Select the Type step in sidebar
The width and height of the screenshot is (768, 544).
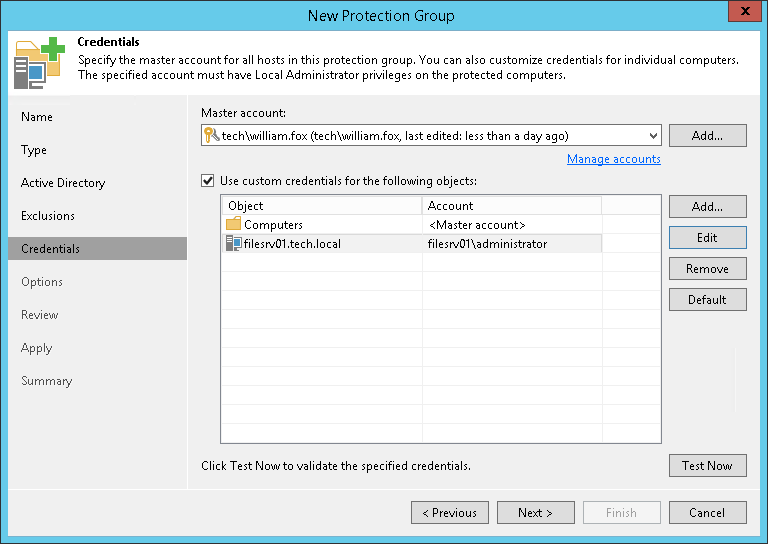click(x=34, y=150)
